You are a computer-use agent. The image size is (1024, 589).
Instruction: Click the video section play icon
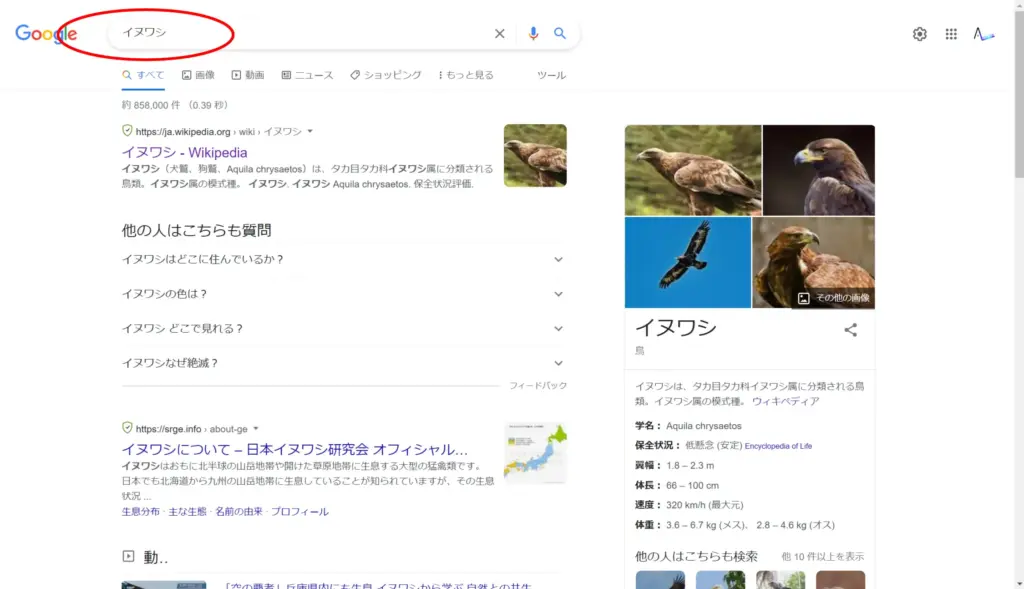click(x=128, y=556)
